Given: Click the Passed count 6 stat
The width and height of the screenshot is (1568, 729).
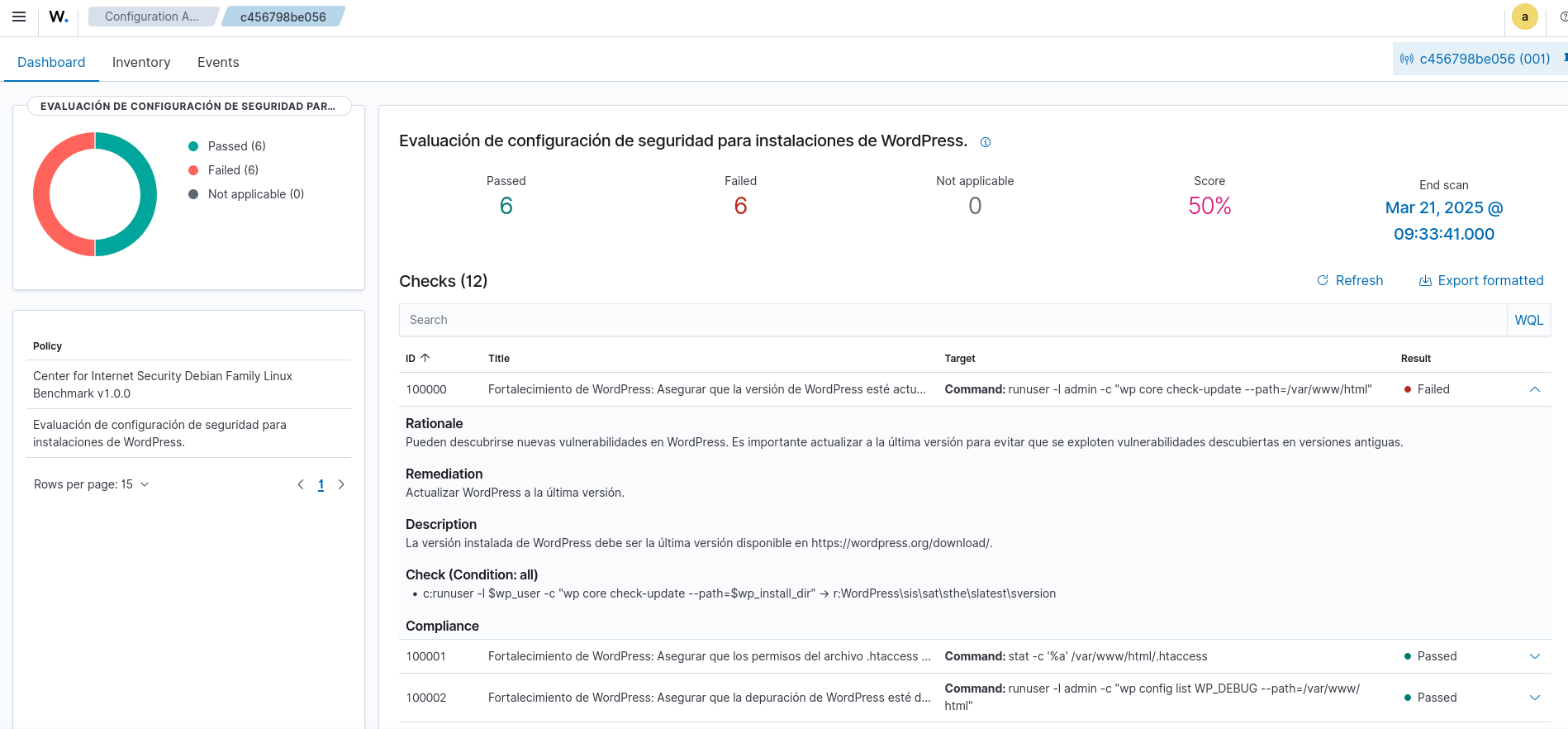Looking at the screenshot, I should pos(506,206).
